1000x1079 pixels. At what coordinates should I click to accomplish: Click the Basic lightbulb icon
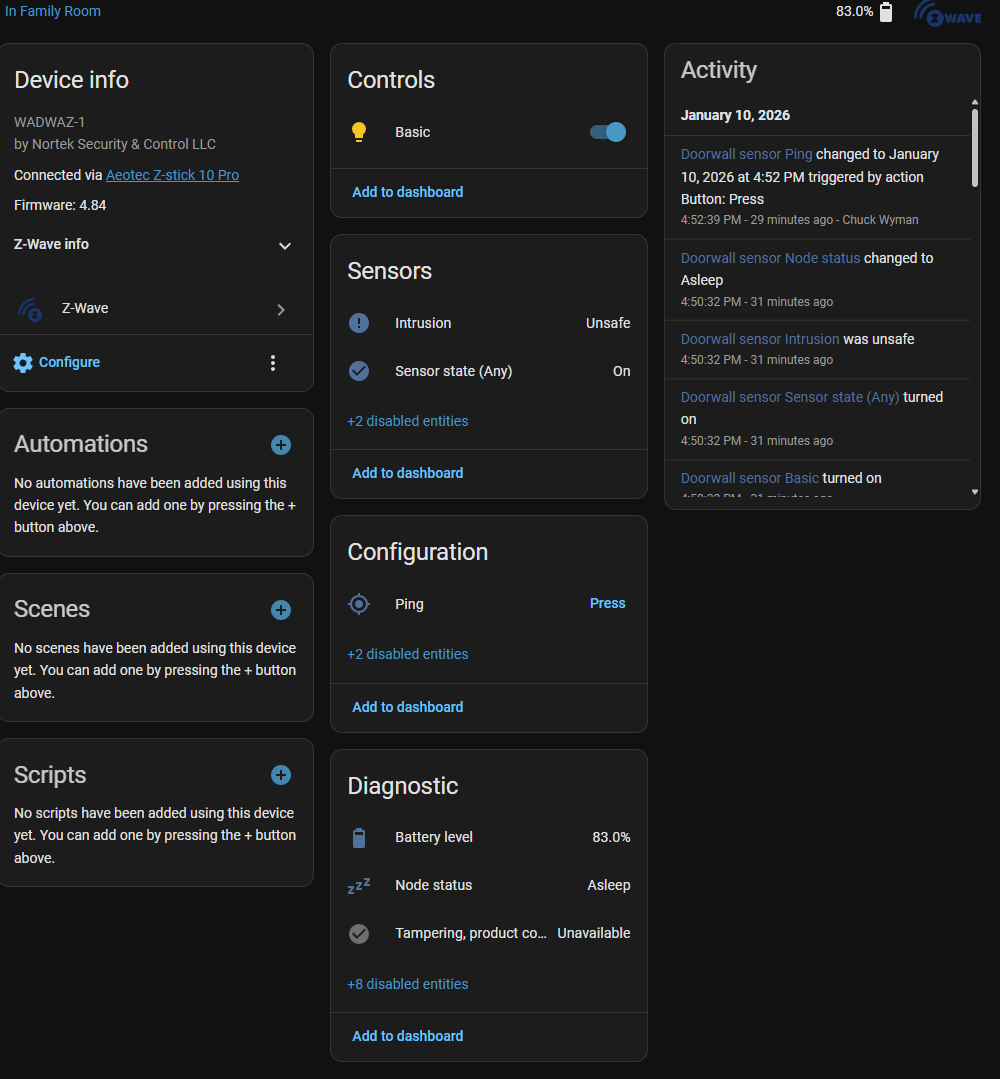coord(359,132)
